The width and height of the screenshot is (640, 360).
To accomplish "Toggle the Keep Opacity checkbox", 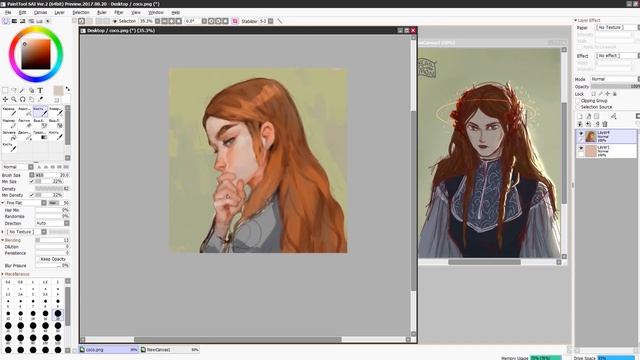I will coord(38,259).
